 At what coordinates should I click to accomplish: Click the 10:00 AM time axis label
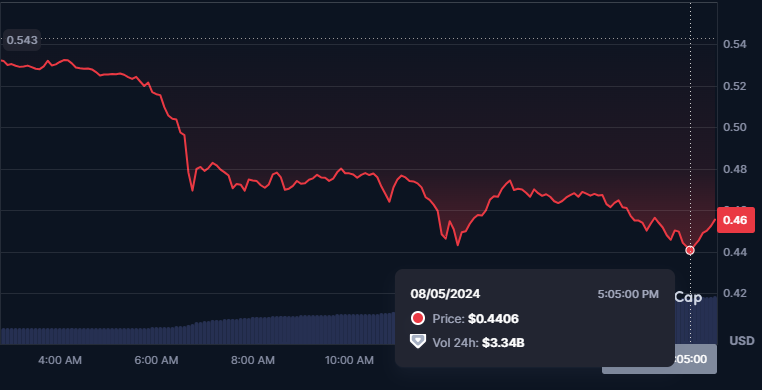click(x=349, y=360)
